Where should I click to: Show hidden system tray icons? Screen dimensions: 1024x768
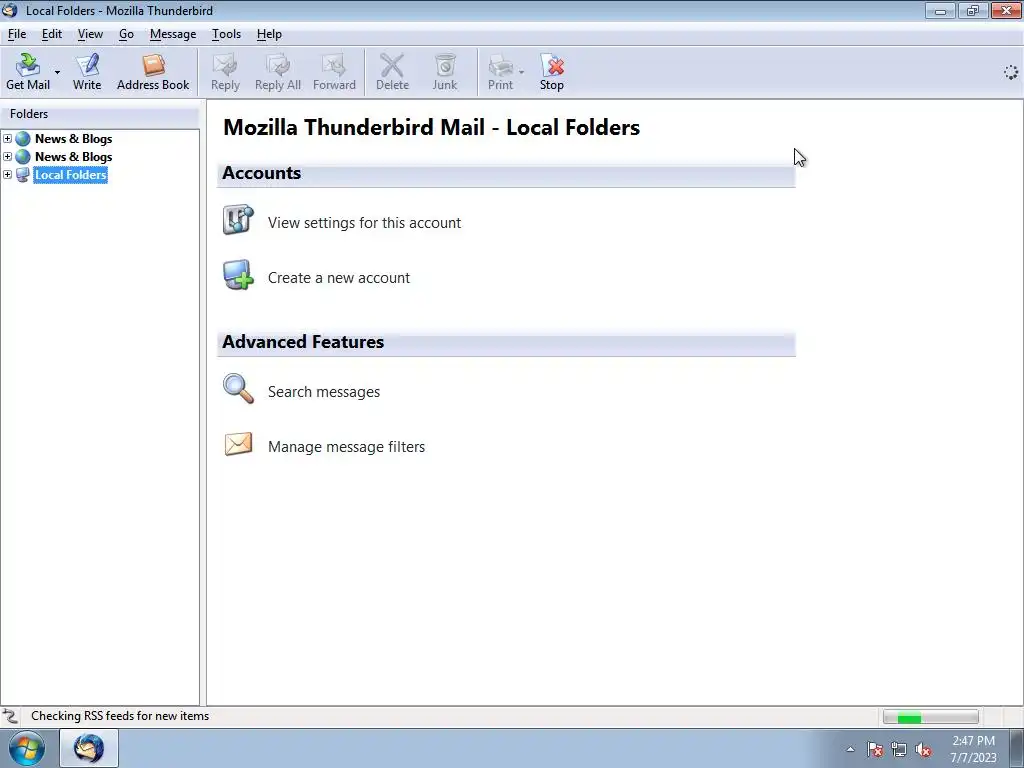(x=850, y=749)
